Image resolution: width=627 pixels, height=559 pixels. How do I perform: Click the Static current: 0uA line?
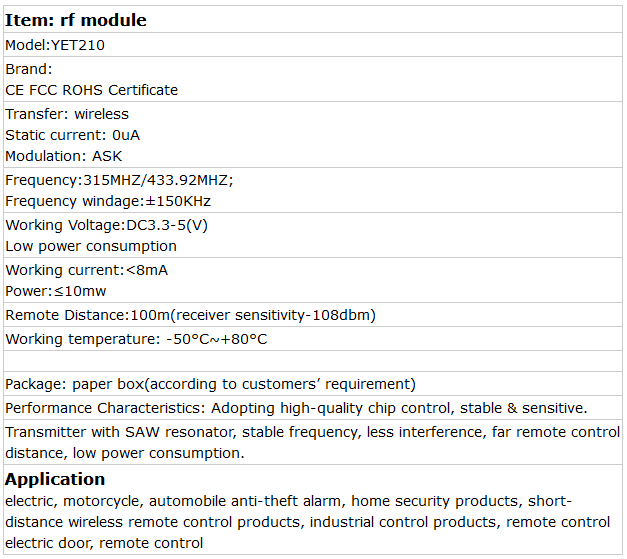click(73, 135)
